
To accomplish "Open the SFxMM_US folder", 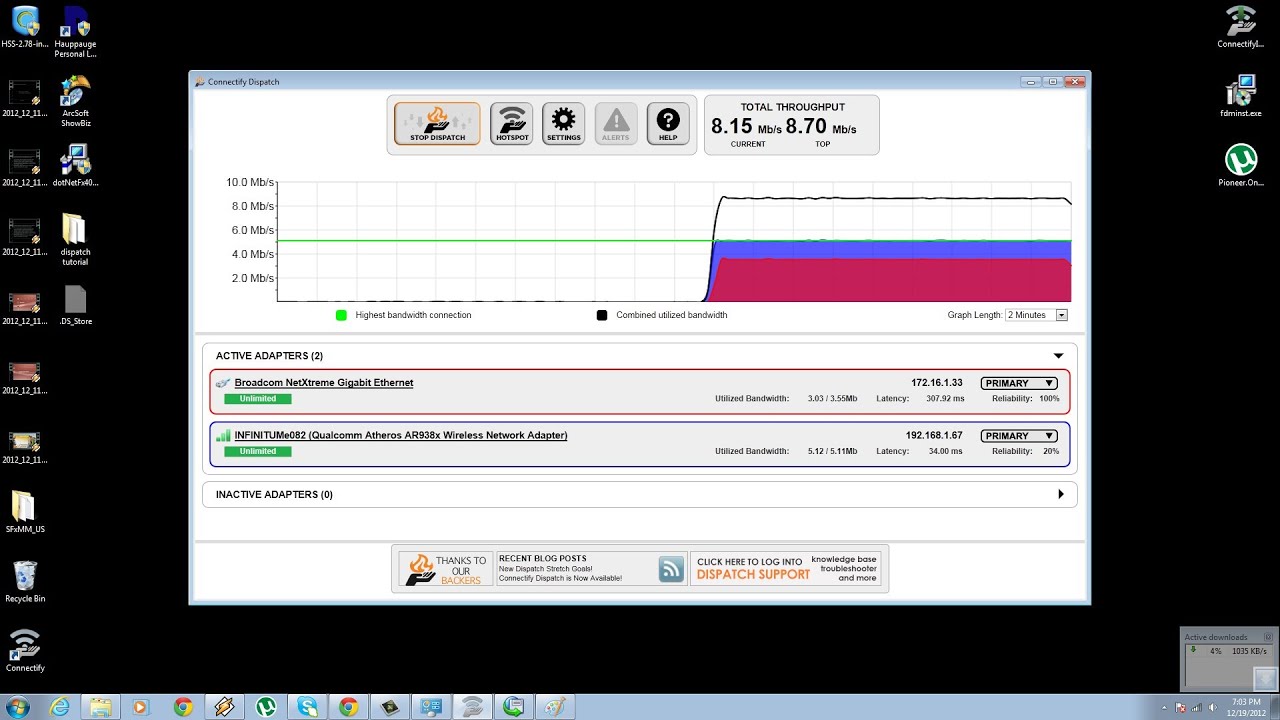I will pos(25,513).
